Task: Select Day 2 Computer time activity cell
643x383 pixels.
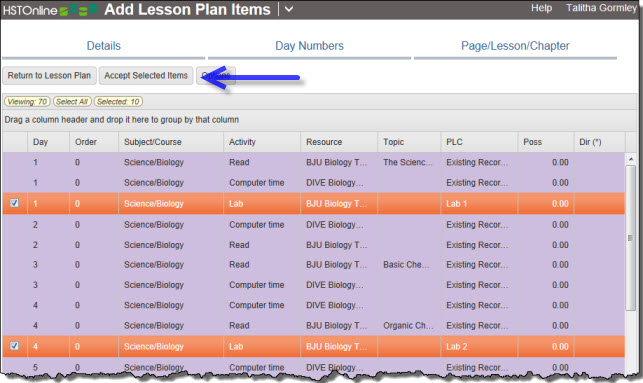Action: (262, 225)
